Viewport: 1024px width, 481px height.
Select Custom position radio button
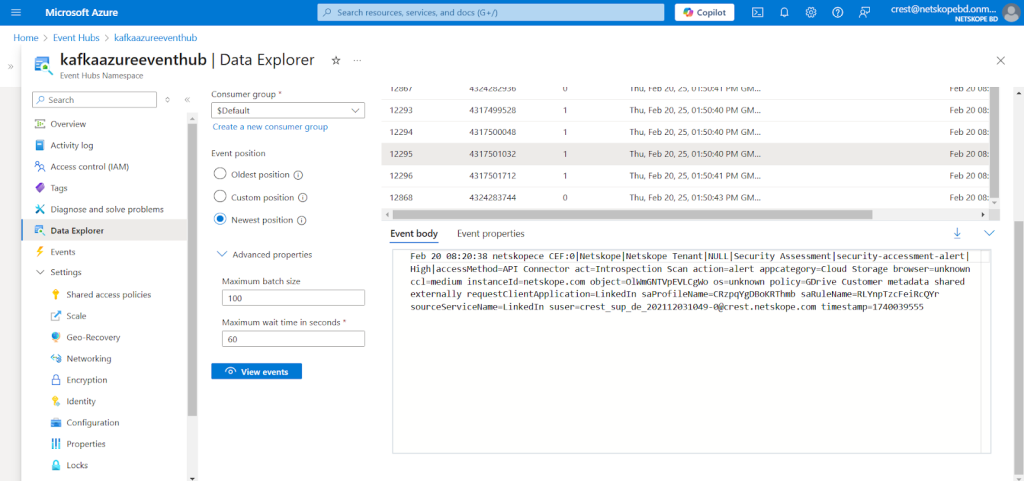(220, 196)
